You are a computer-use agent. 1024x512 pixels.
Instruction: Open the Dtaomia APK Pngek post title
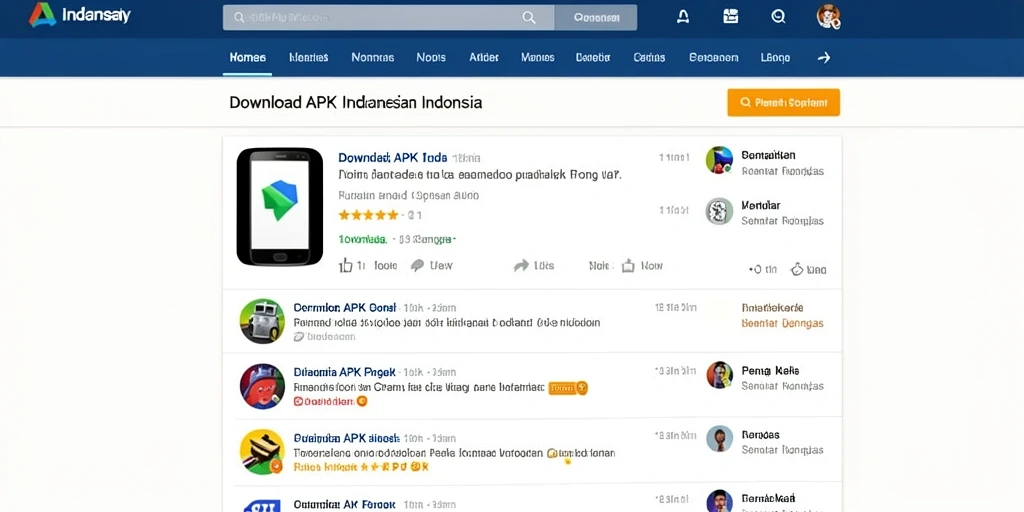click(344, 372)
